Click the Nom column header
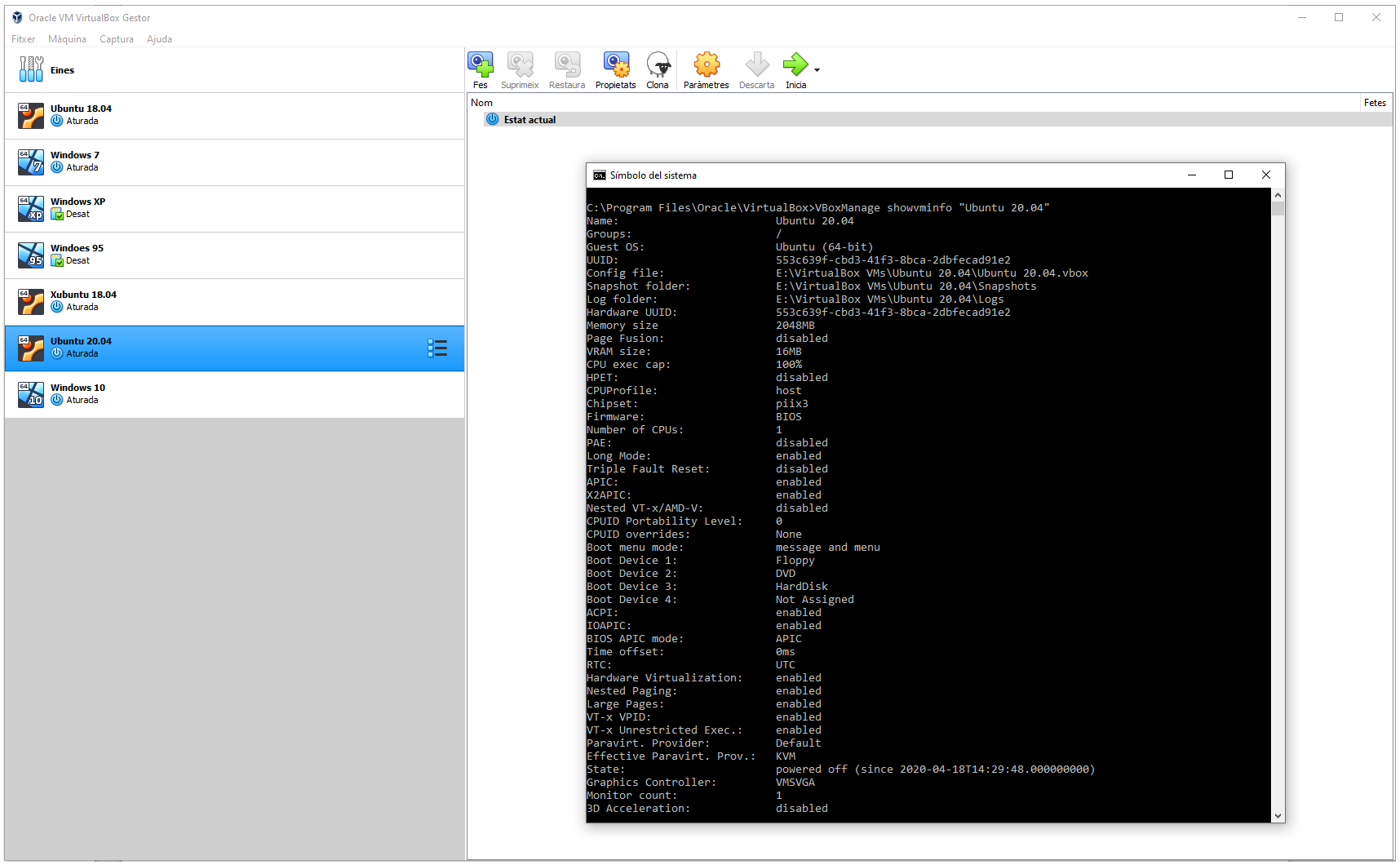This screenshot has width=1400, height=865. (482, 103)
